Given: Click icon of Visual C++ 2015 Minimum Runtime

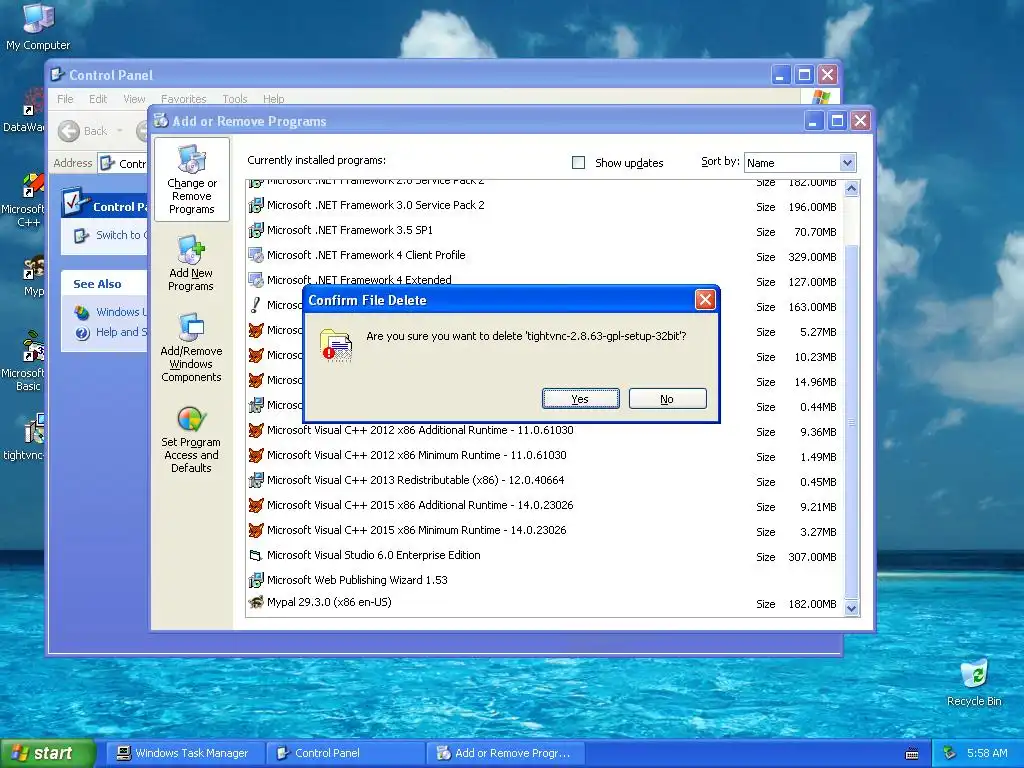Looking at the screenshot, I should (x=256, y=530).
